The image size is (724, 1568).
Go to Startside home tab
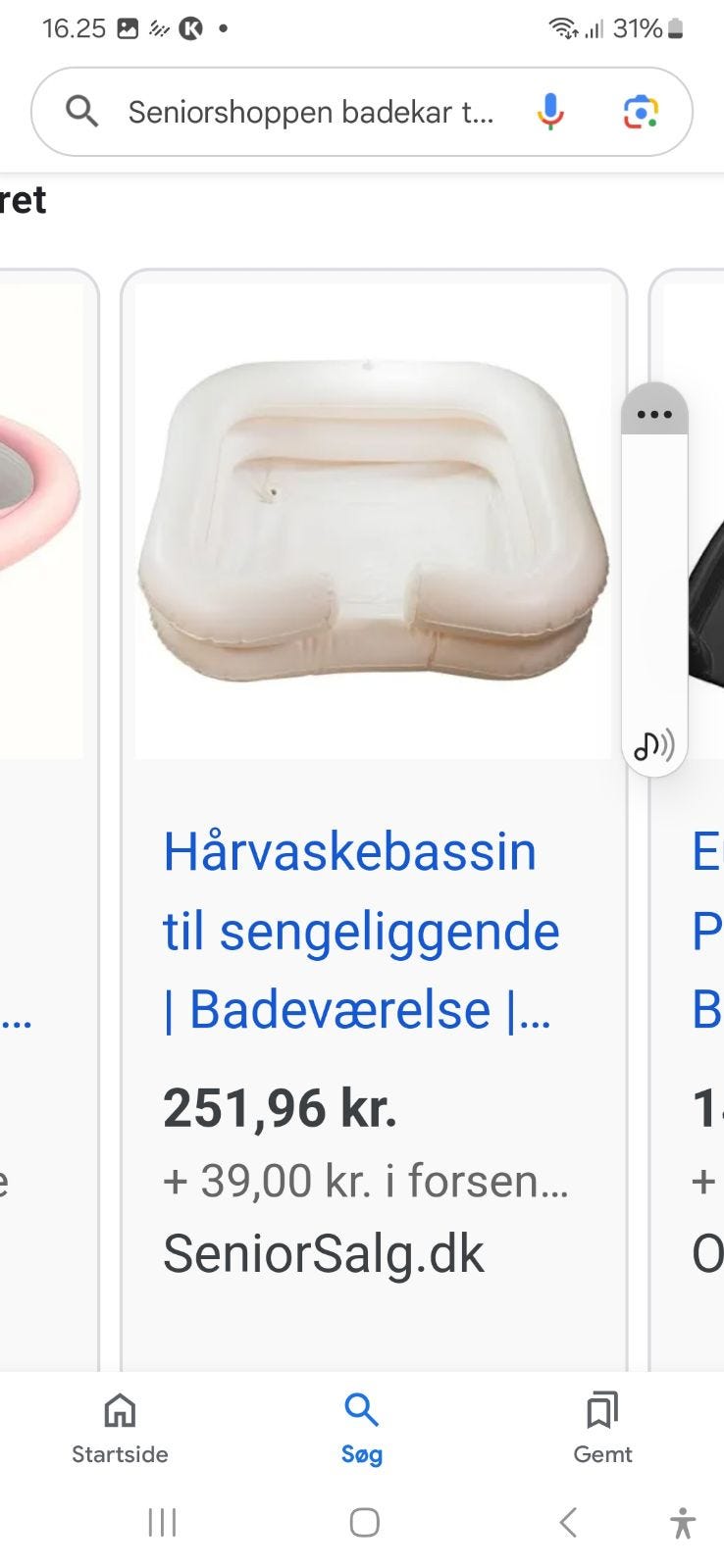tap(120, 1429)
